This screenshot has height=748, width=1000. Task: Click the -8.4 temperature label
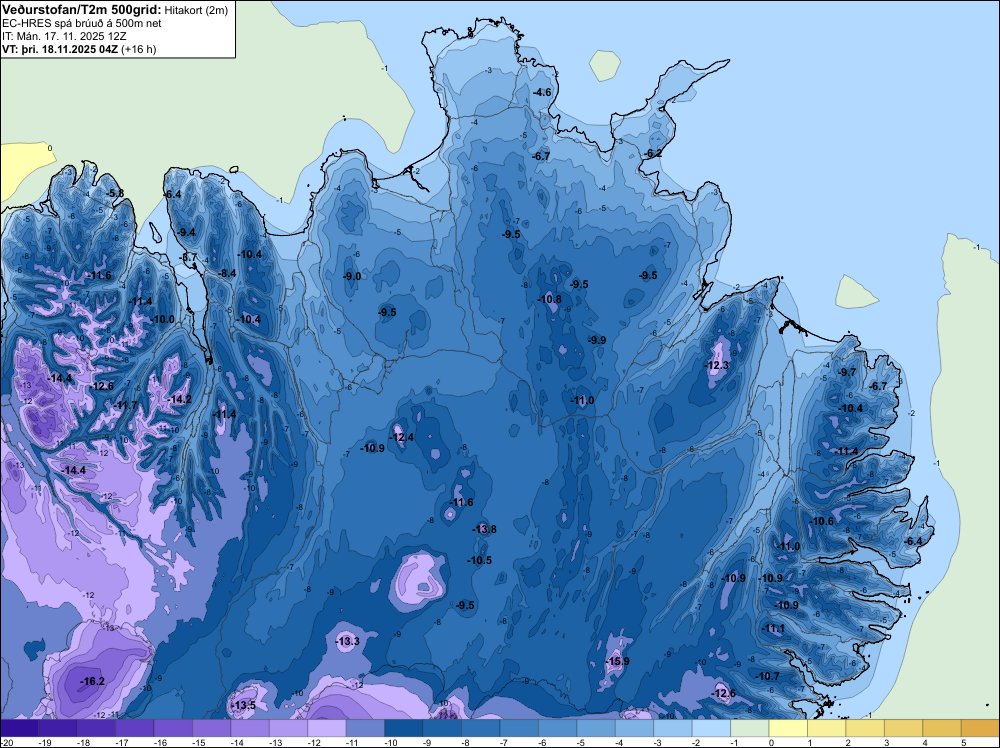(x=226, y=274)
